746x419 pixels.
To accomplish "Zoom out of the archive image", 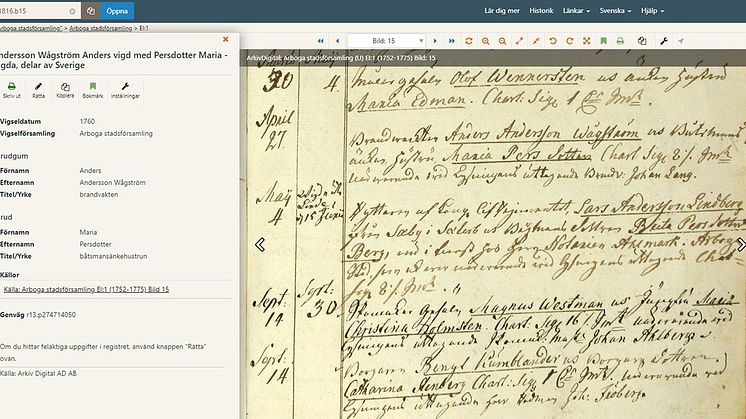I will coord(502,41).
